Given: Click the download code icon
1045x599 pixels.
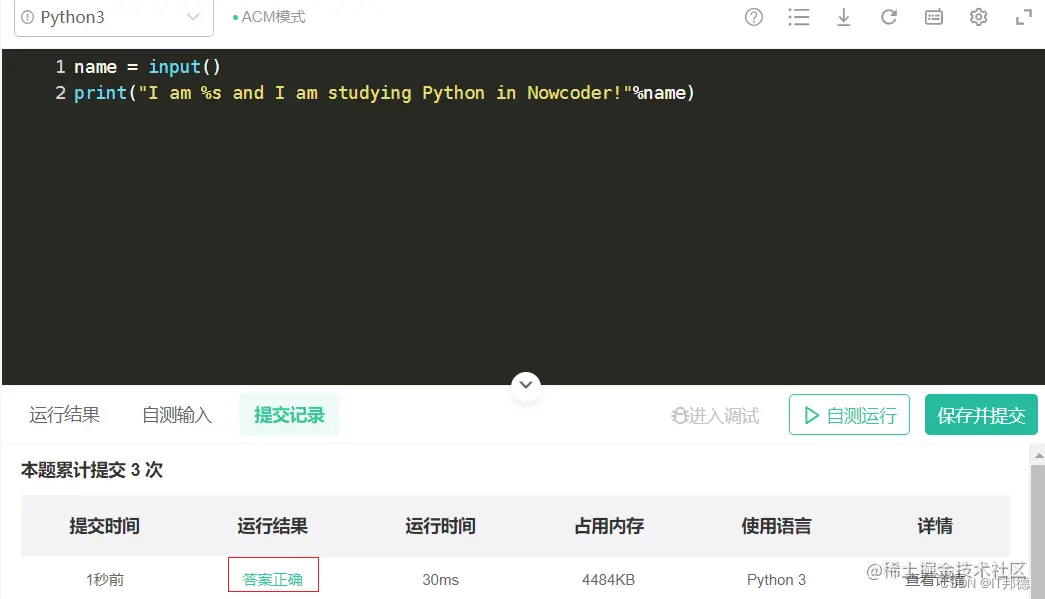Looking at the screenshot, I should click(844, 17).
